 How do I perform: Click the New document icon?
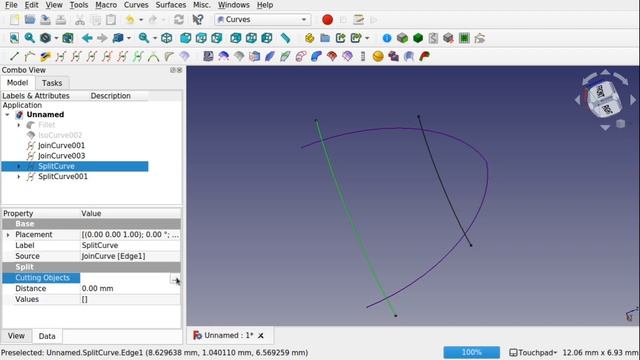tap(15, 20)
